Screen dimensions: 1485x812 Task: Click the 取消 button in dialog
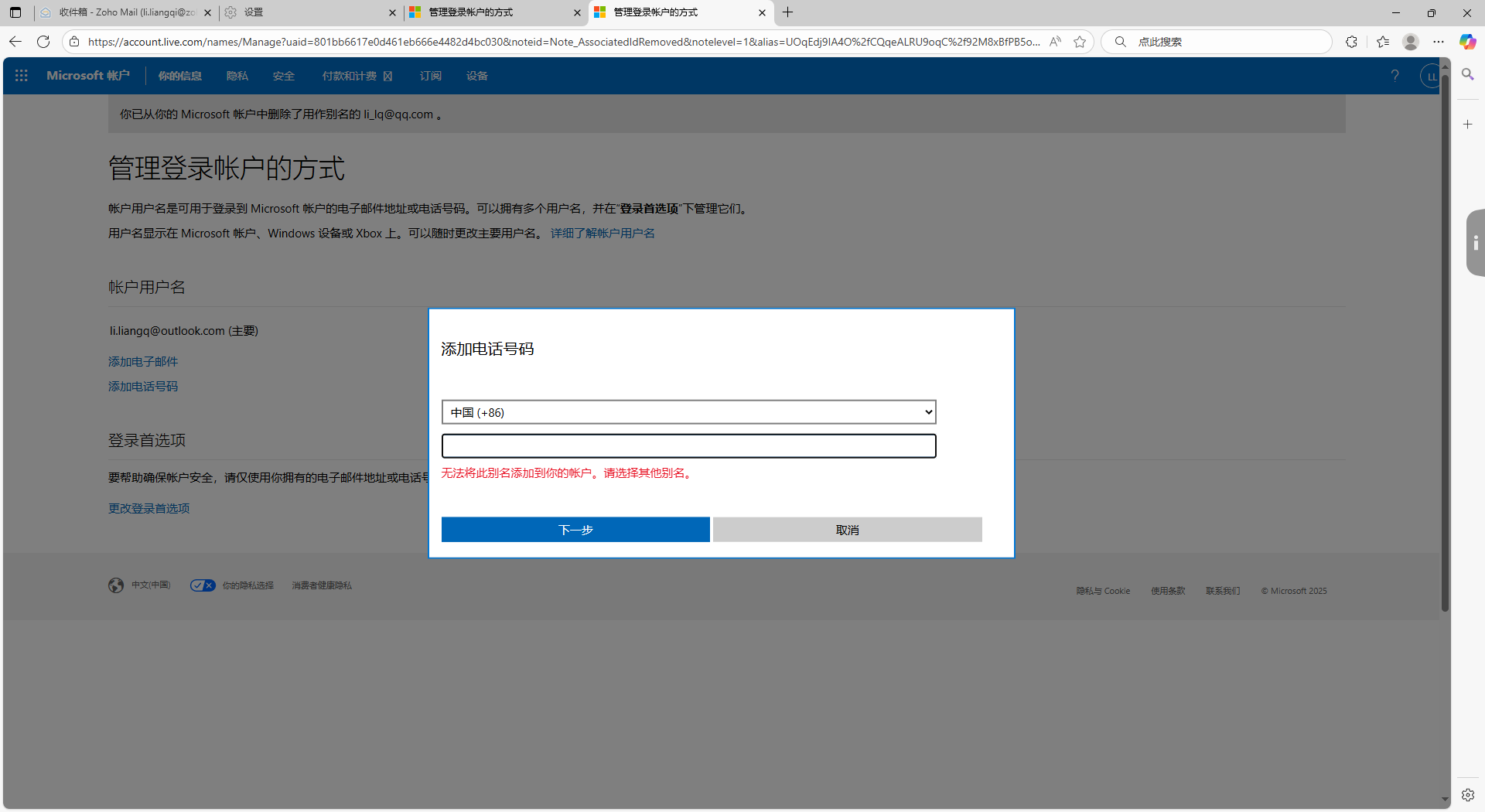click(x=848, y=530)
